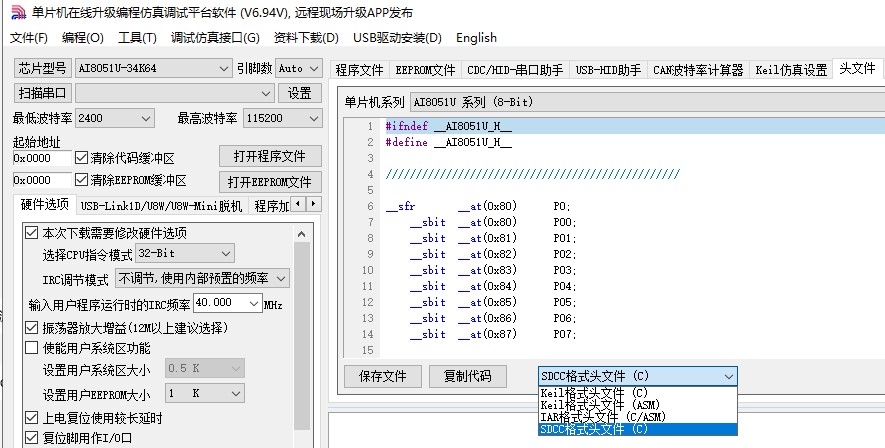Select the partially shown 程序加 tab
This screenshot has height=448, width=885.
pyautogui.click(x=271, y=206)
